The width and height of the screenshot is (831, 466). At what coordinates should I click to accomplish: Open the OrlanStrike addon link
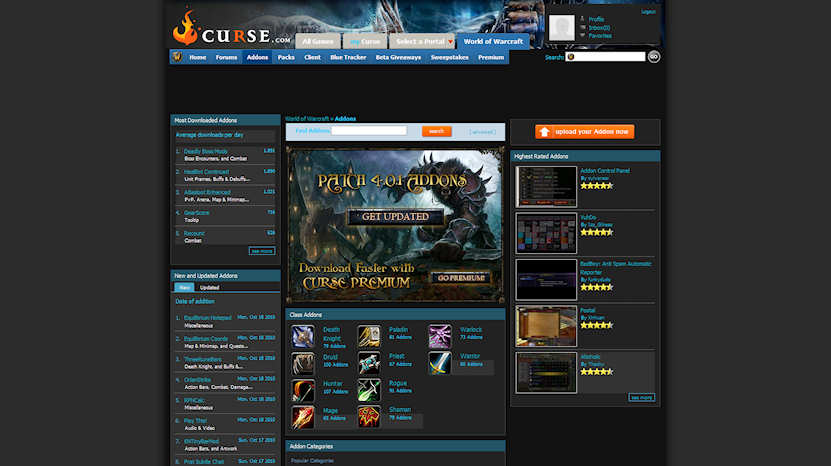[x=197, y=380]
